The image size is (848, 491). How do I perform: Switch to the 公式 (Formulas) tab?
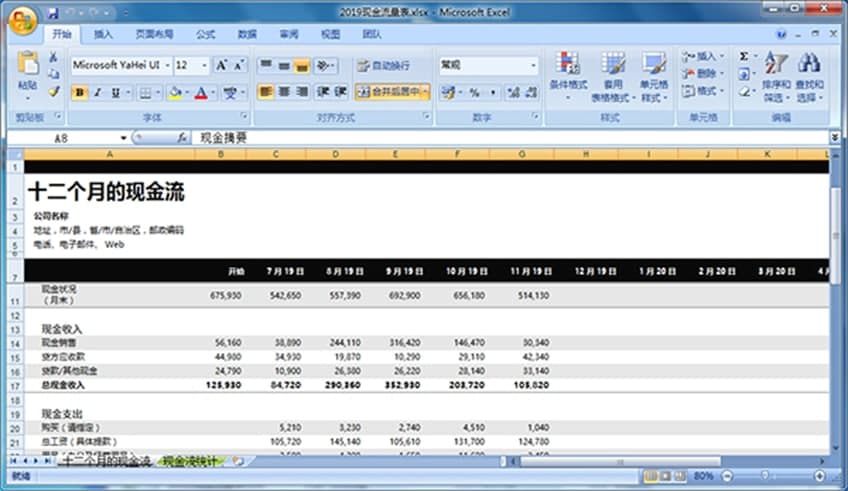(x=206, y=34)
